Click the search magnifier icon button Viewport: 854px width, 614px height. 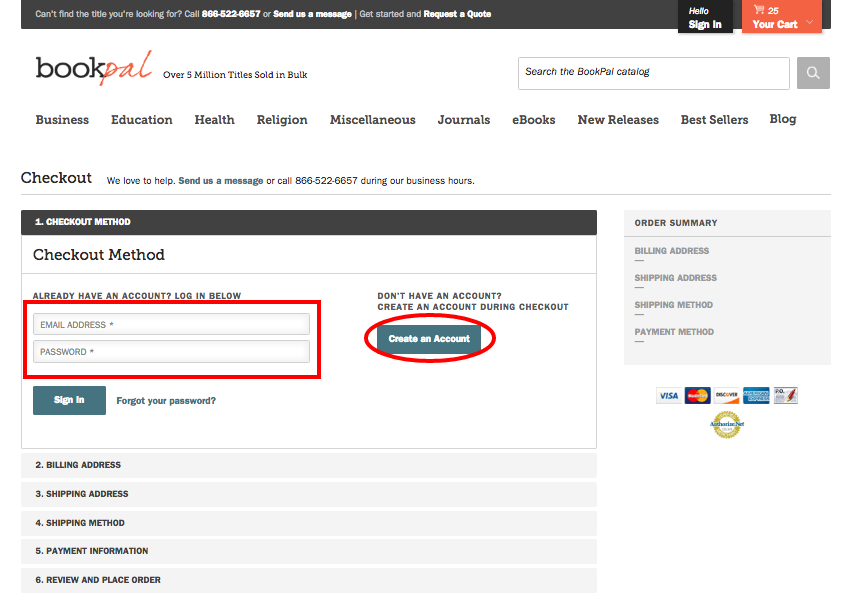pos(813,73)
